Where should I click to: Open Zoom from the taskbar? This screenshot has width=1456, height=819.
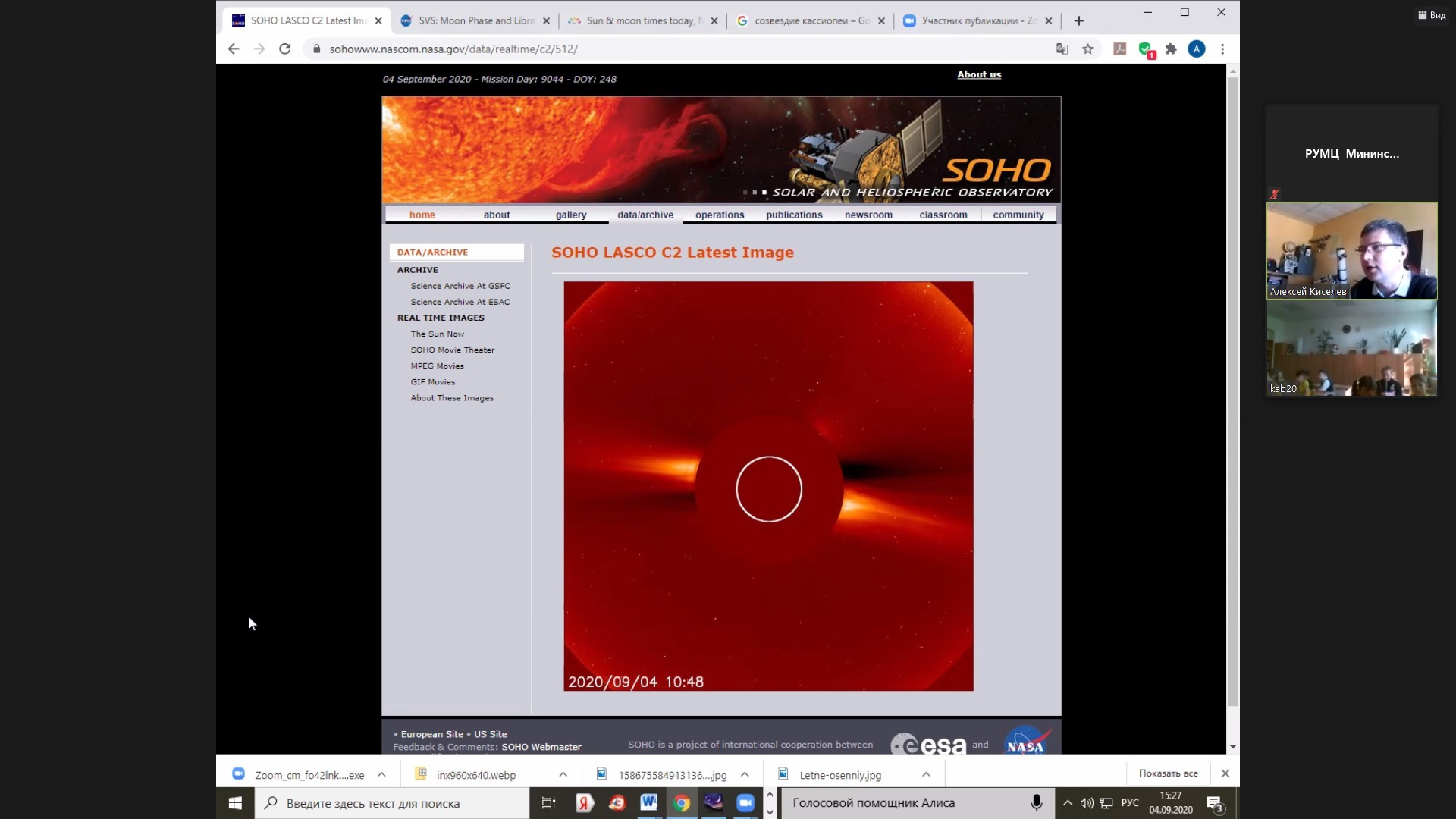(745, 803)
